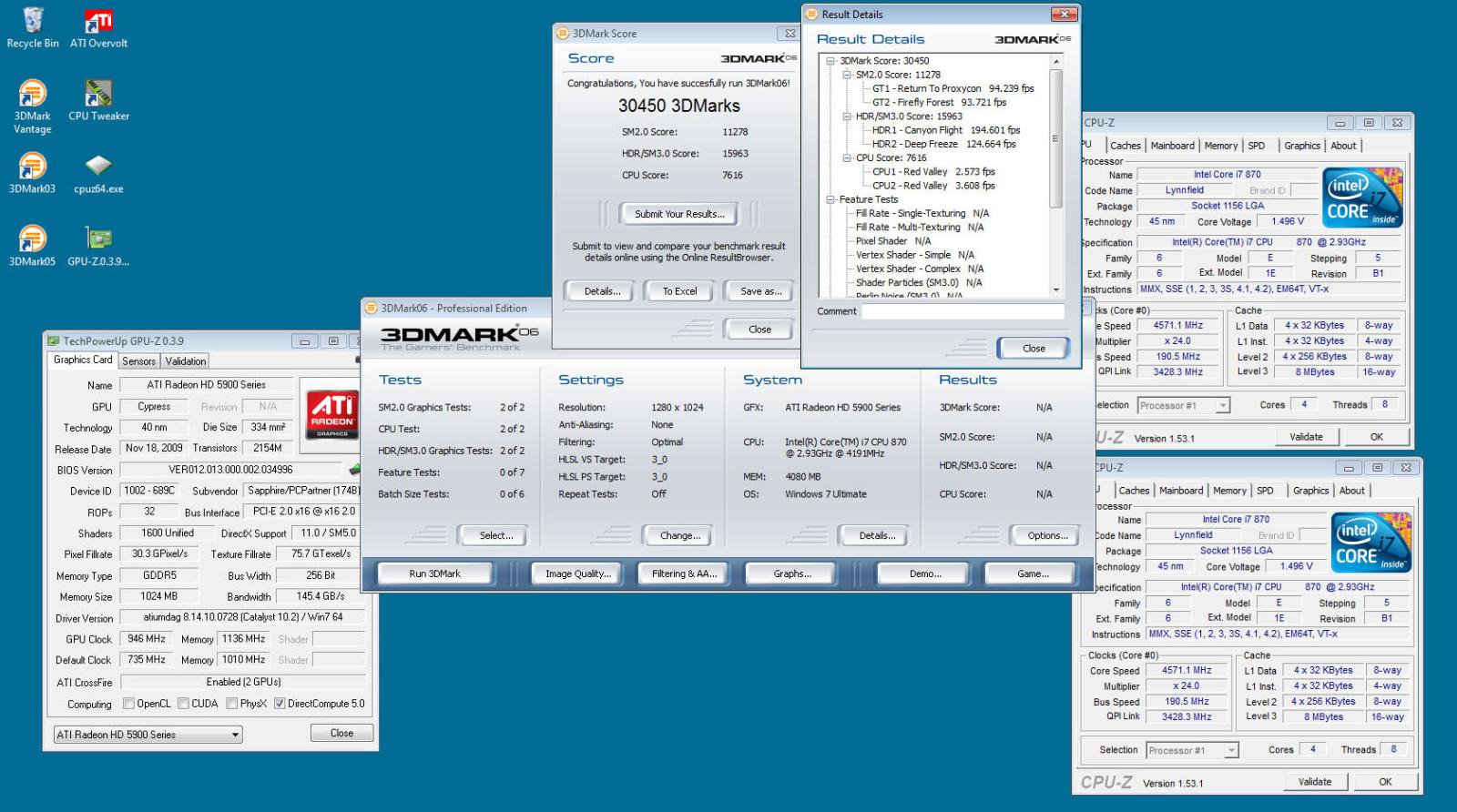Open About tab in upper CPU-Z

[1343, 146]
